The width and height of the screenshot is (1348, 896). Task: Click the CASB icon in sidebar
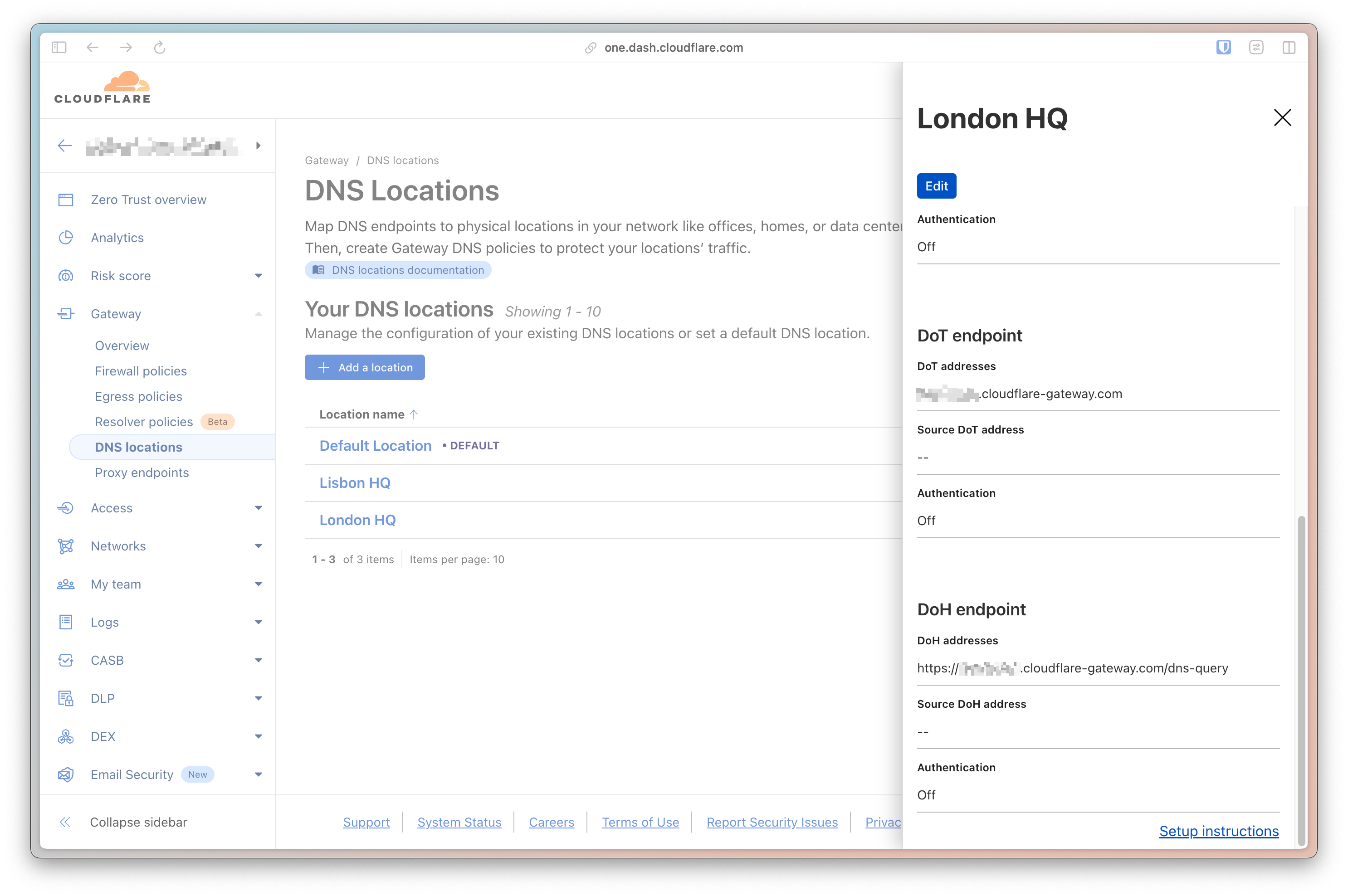66,661
